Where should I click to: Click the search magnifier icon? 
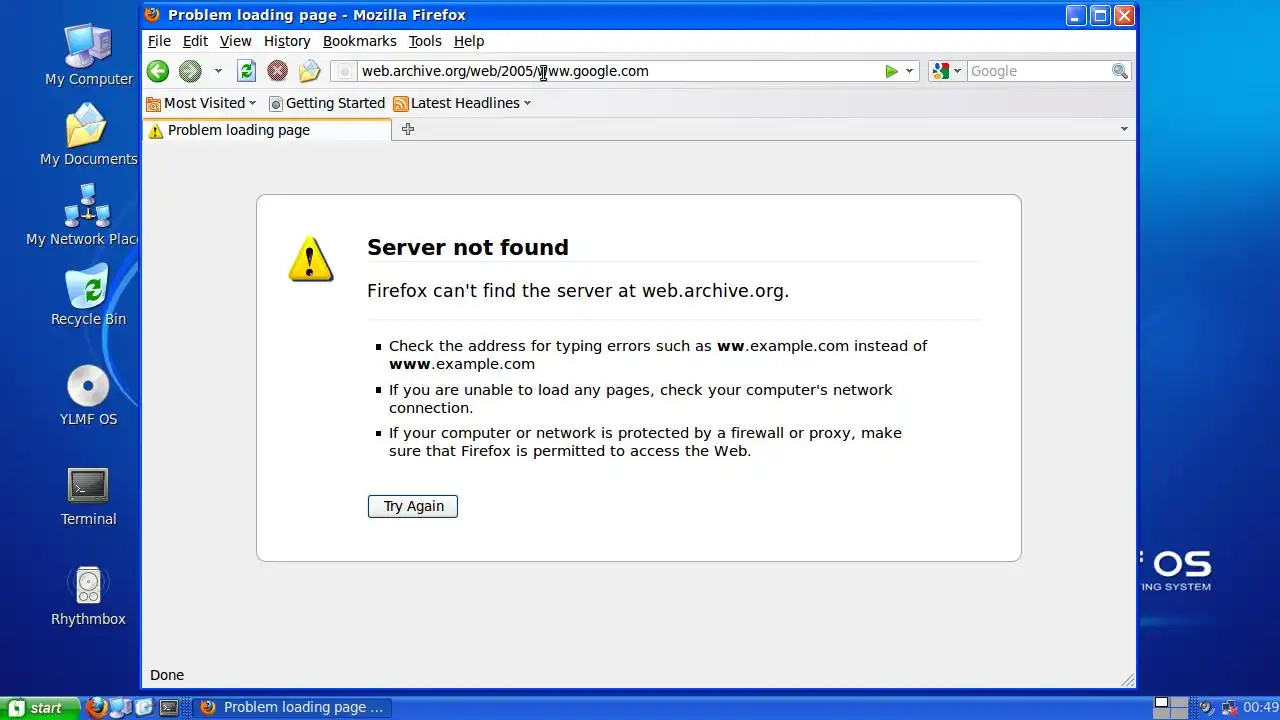[x=1120, y=71]
